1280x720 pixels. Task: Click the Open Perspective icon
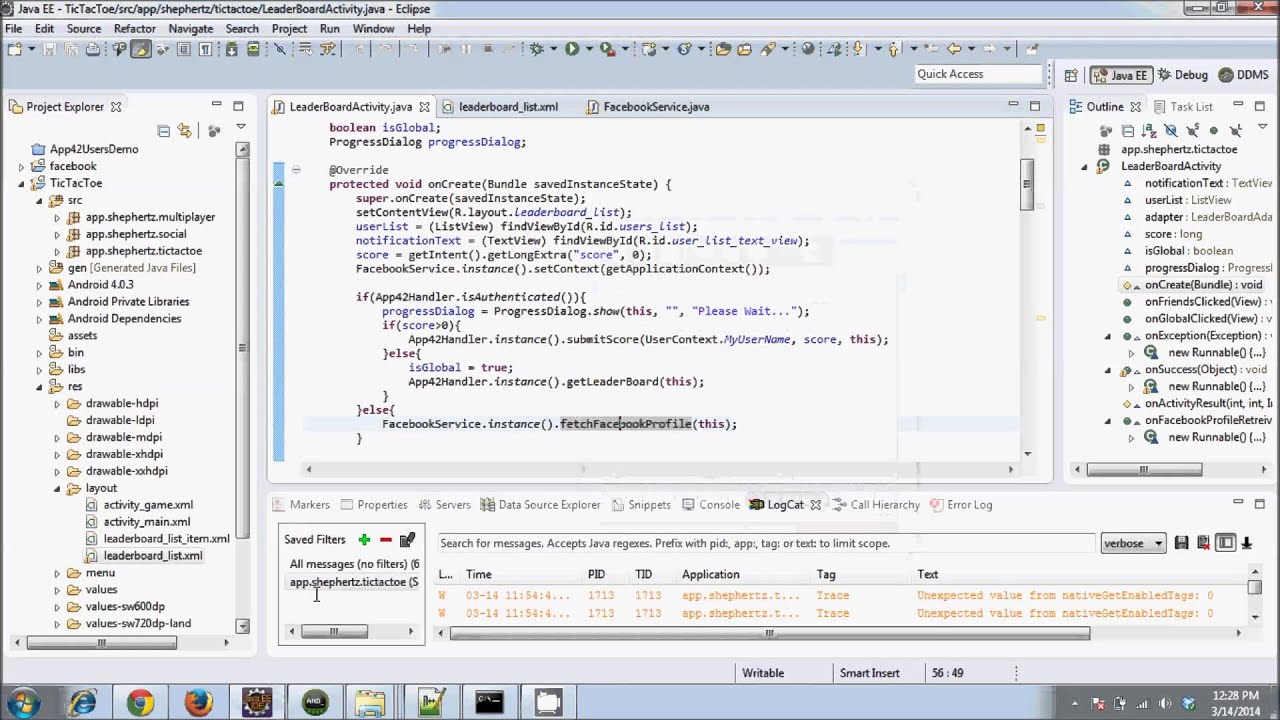[1070, 75]
